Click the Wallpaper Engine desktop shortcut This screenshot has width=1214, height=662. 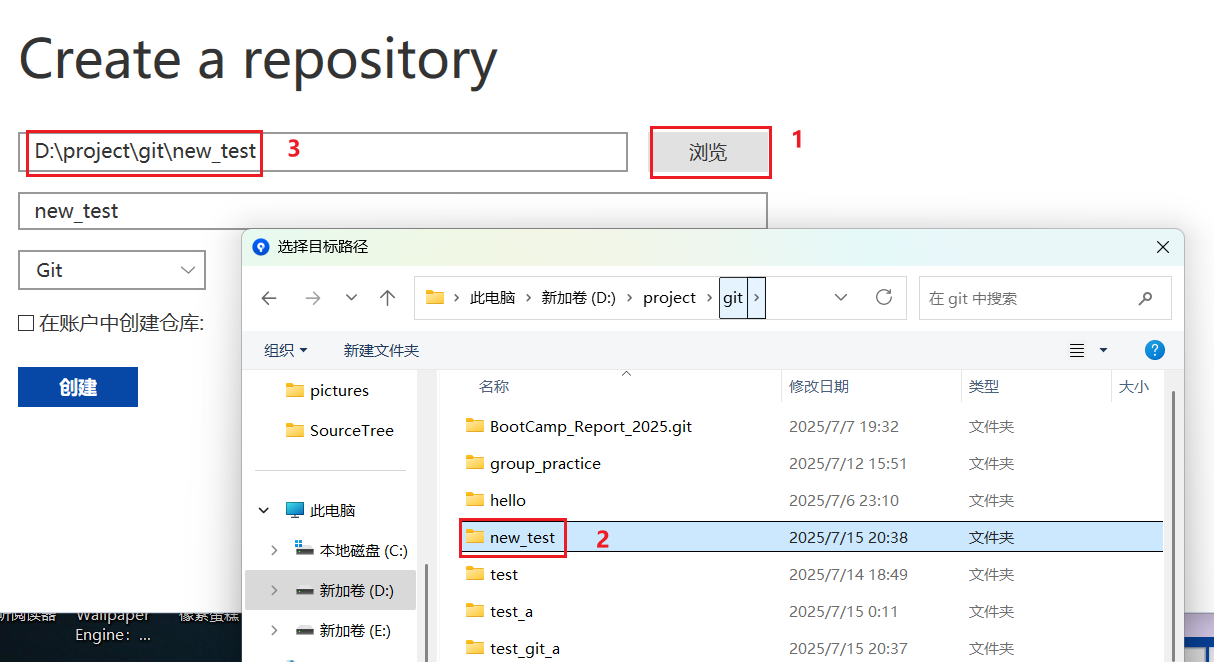(113, 626)
